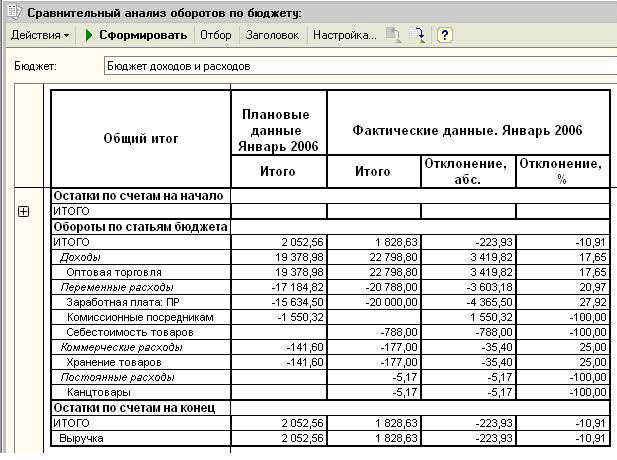Select Остатки по счетам на конец row

pos(330,408)
